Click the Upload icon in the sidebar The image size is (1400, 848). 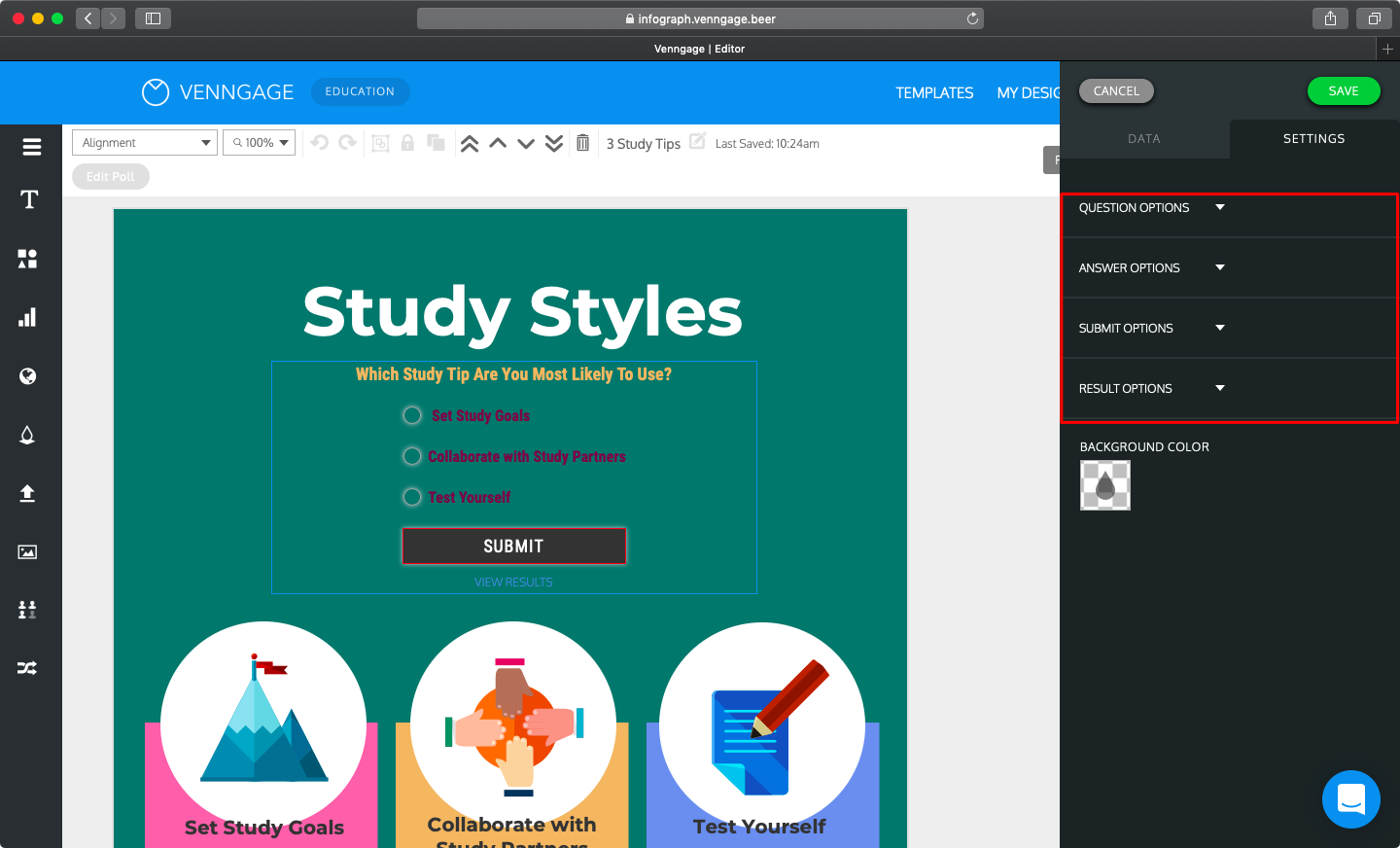[x=30, y=493]
